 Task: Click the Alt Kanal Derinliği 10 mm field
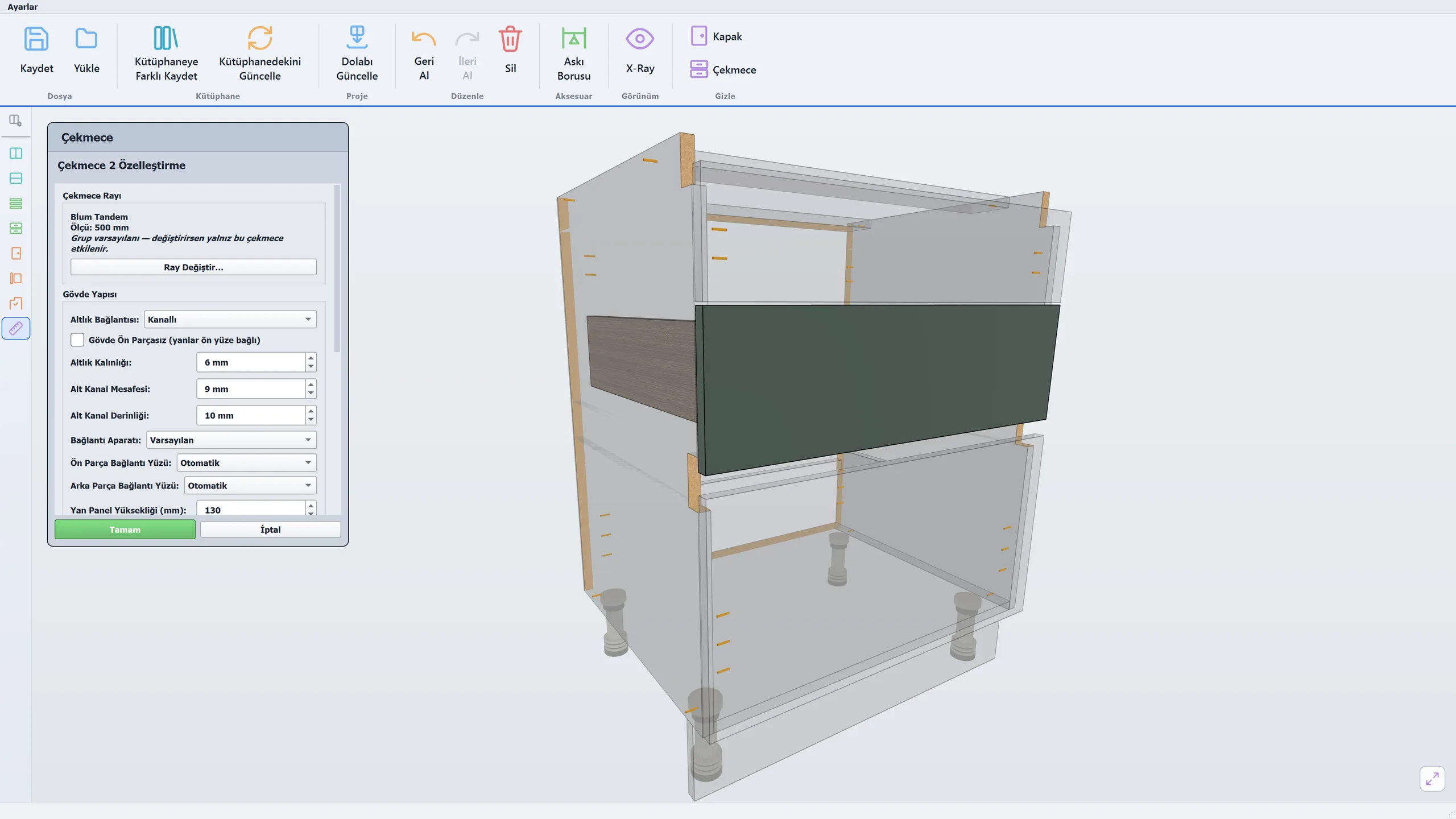(x=251, y=415)
